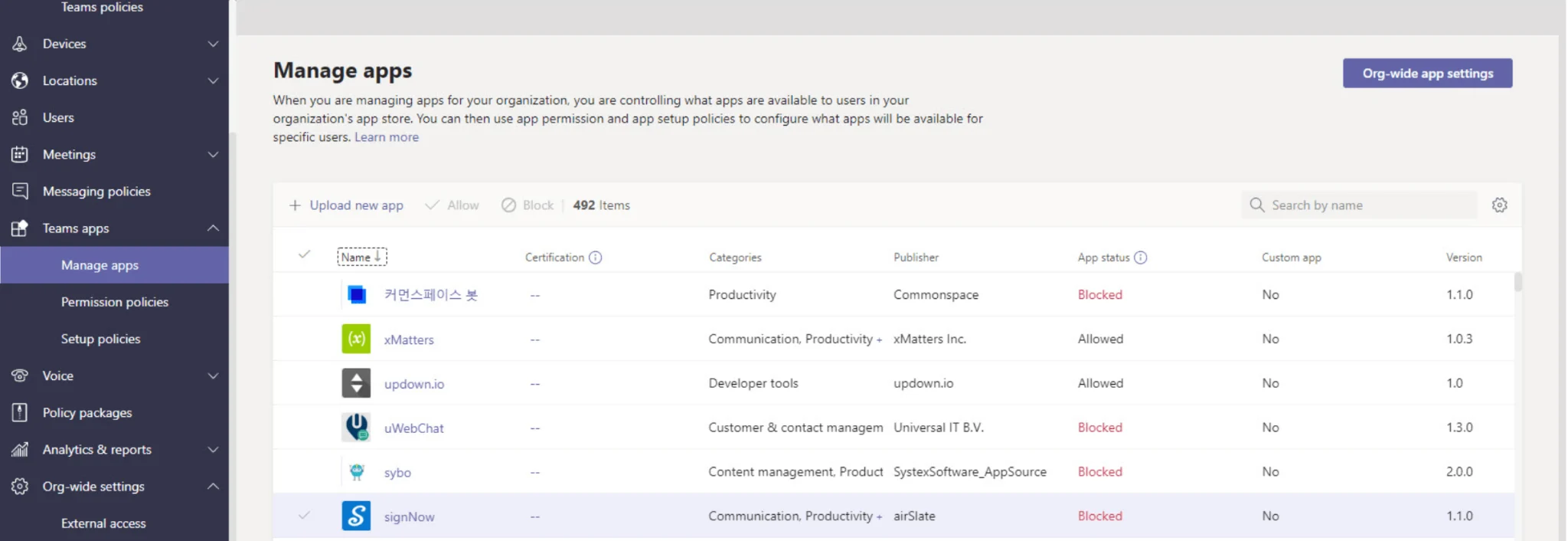Screen dimensions: 1568x541
Task: Sort by the Name column header
Action: point(362,257)
